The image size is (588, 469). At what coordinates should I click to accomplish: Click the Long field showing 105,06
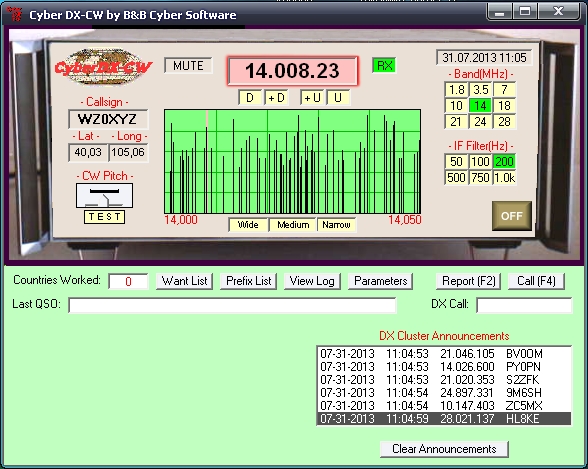[128, 152]
